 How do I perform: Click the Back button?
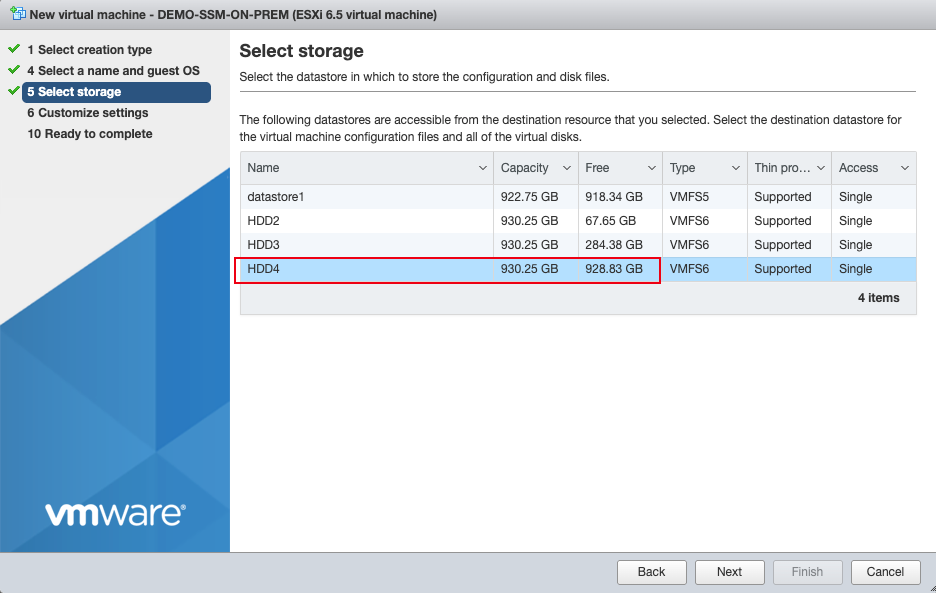click(651, 572)
